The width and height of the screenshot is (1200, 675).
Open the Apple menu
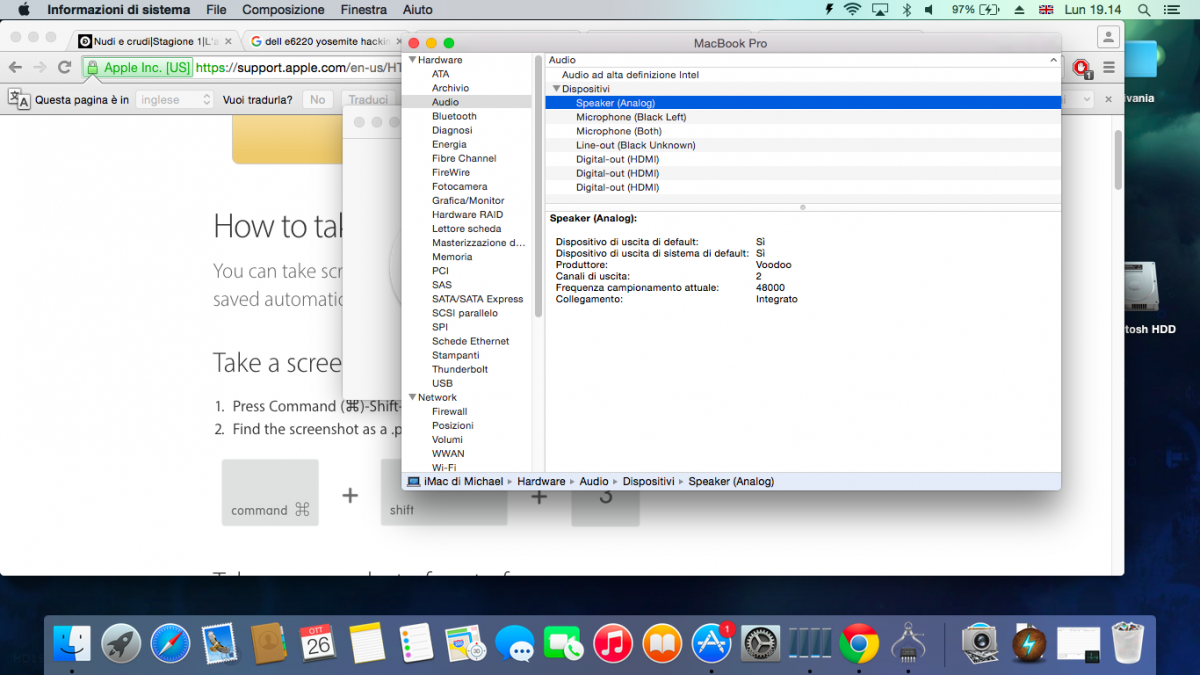click(x=23, y=9)
